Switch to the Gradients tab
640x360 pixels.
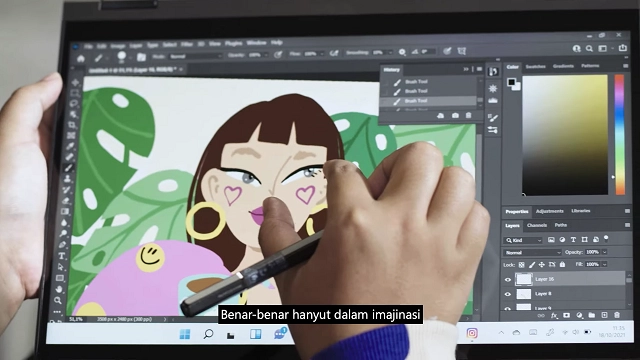pyautogui.click(x=563, y=66)
